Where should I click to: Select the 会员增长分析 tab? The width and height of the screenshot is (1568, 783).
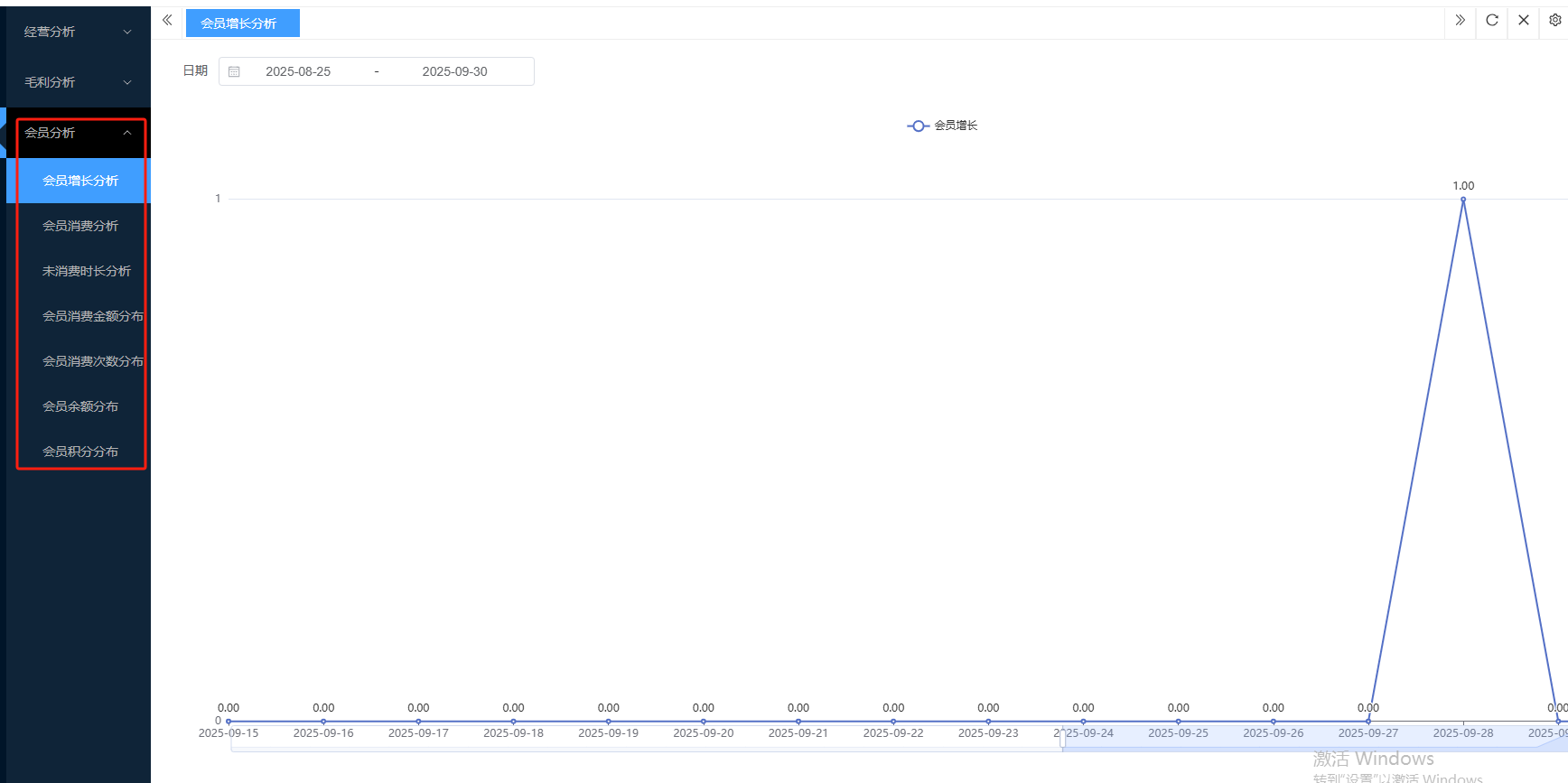241,23
